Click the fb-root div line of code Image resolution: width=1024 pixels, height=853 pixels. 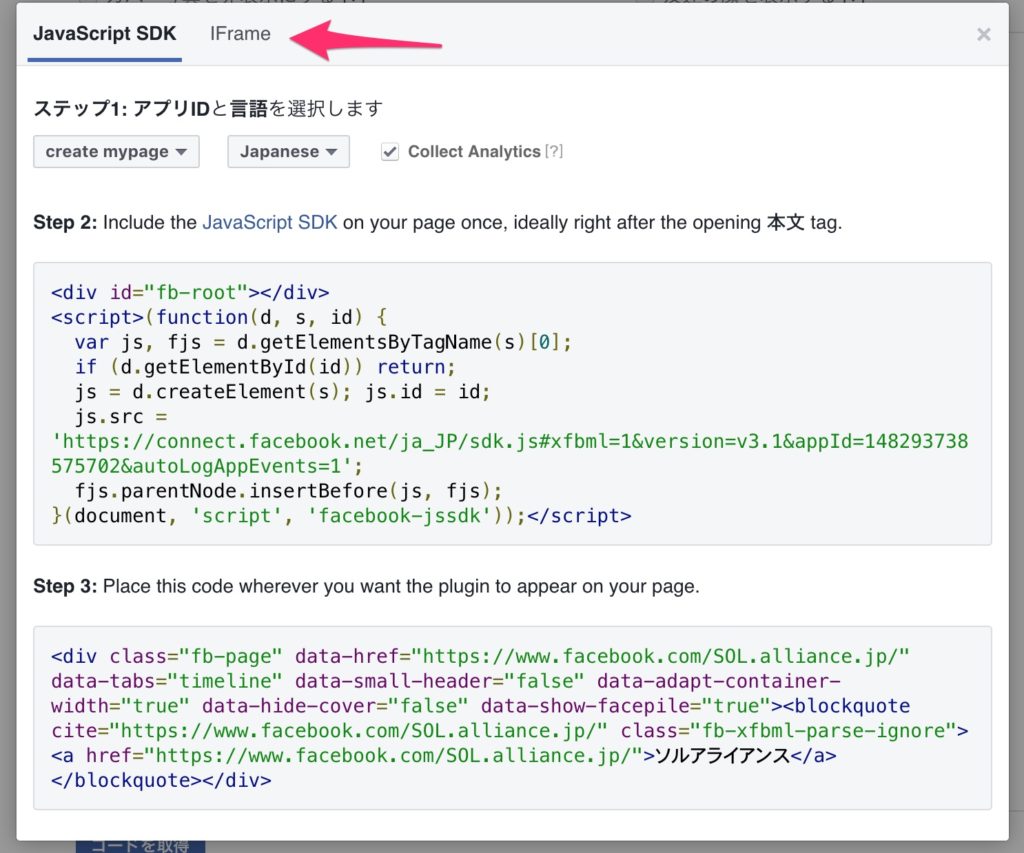click(190, 293)
